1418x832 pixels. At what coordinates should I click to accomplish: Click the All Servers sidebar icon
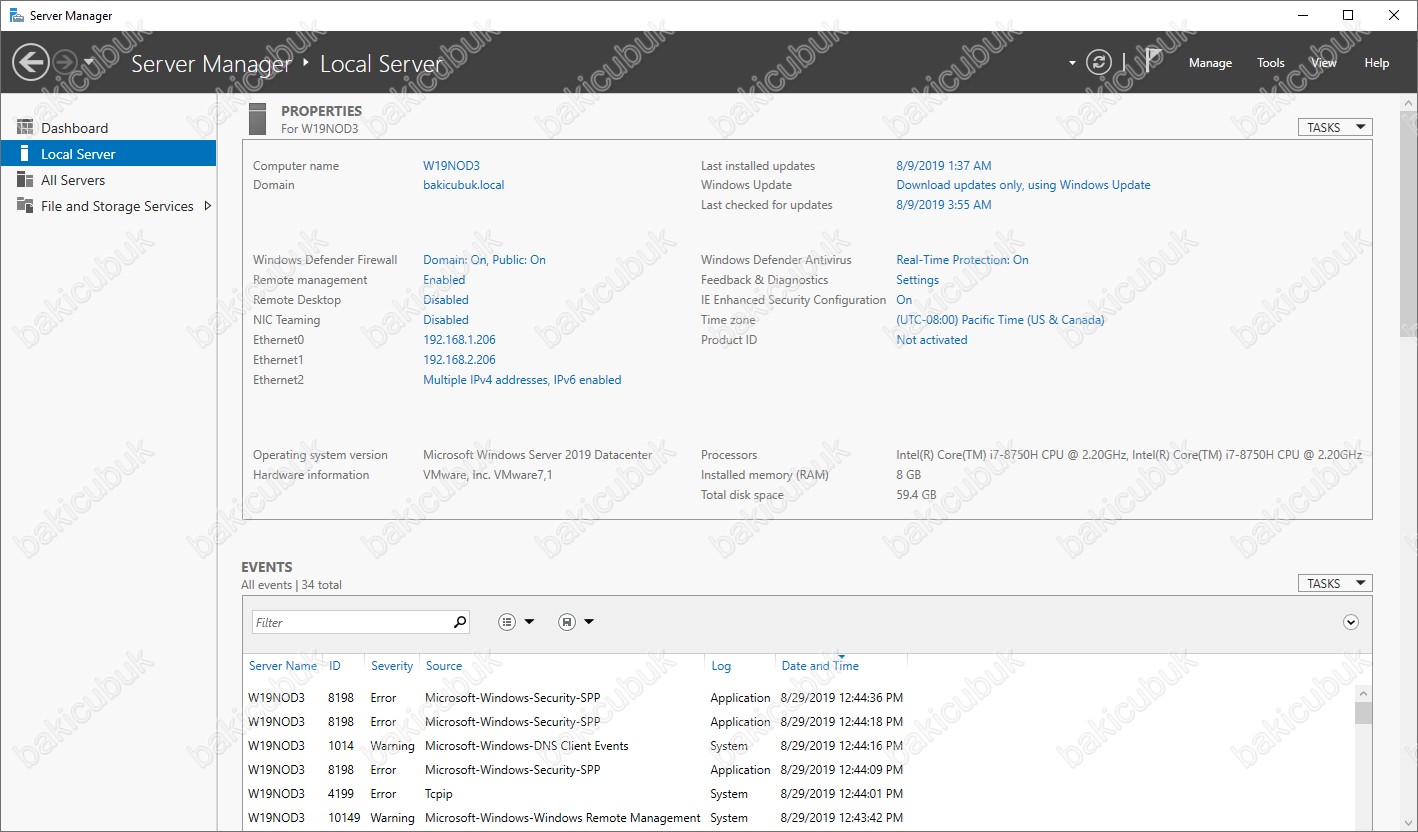click(25, 180)
